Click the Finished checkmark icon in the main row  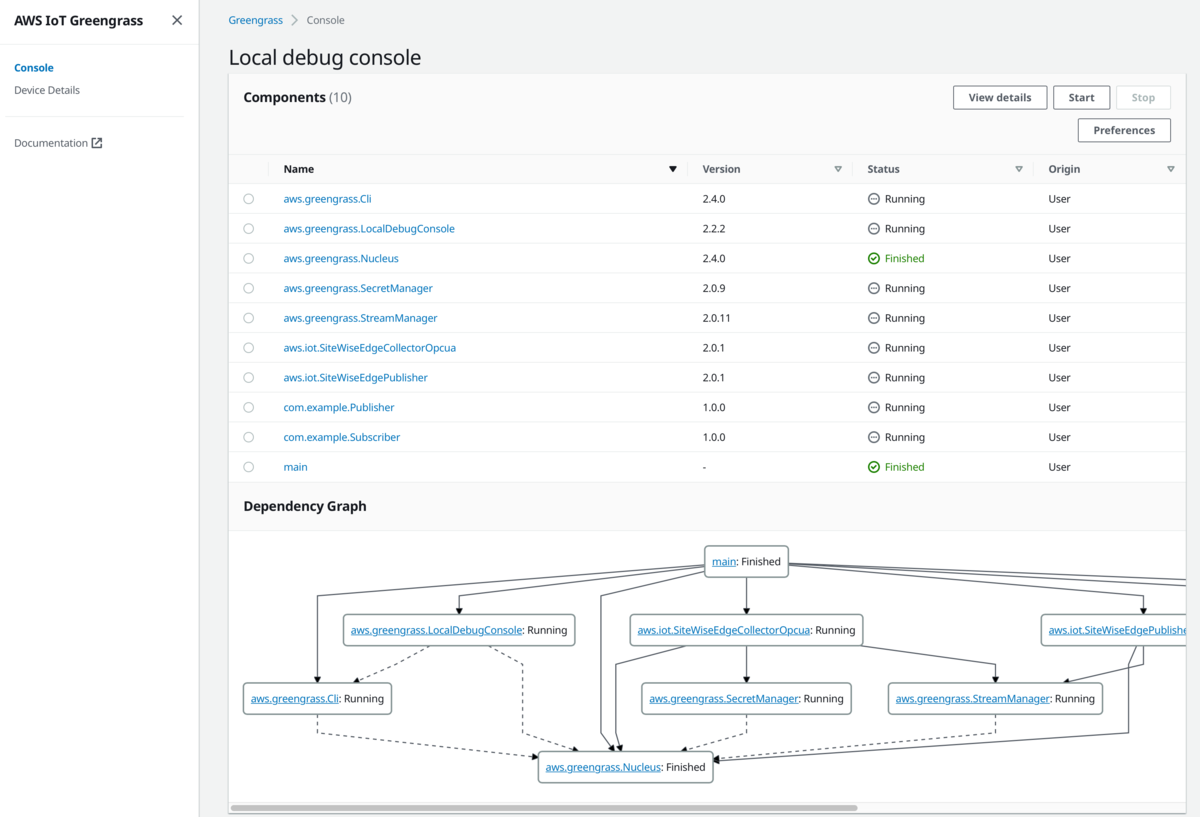(x=874, y=467)
